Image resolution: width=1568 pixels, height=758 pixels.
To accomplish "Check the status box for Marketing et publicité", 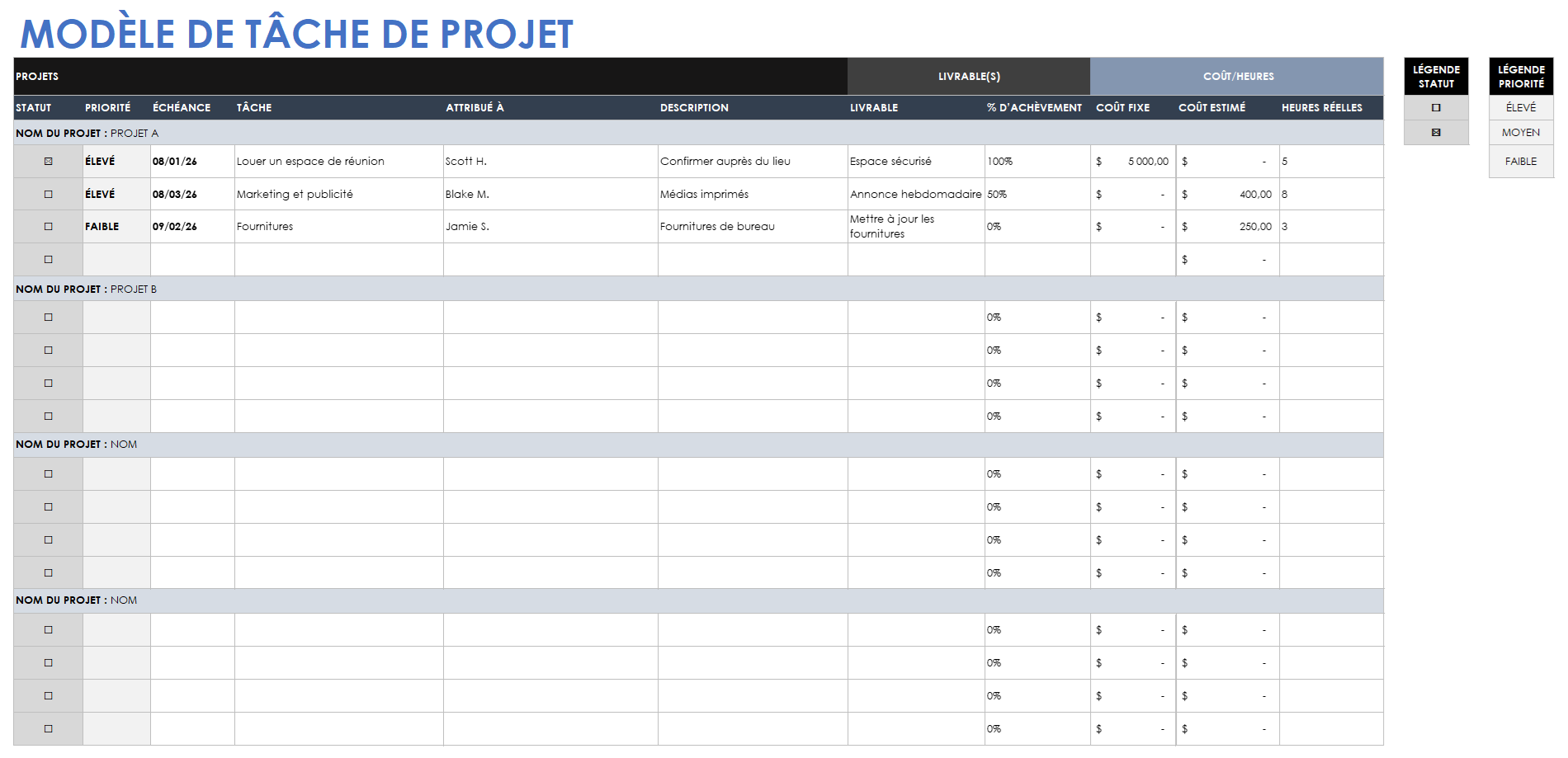I will click(x=48, y=195).
